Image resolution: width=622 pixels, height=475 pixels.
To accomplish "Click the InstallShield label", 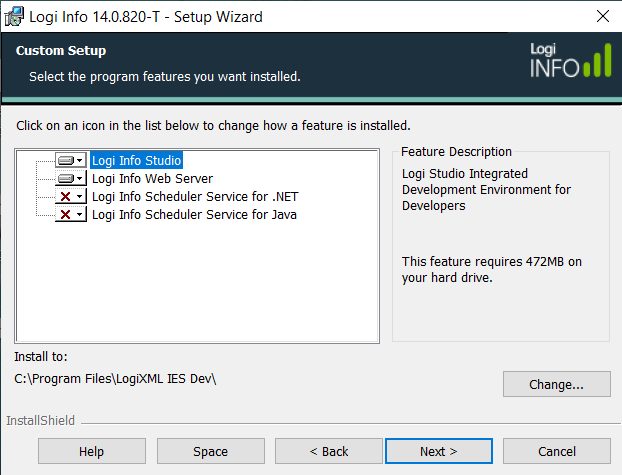I will click(x=40, y=420).
